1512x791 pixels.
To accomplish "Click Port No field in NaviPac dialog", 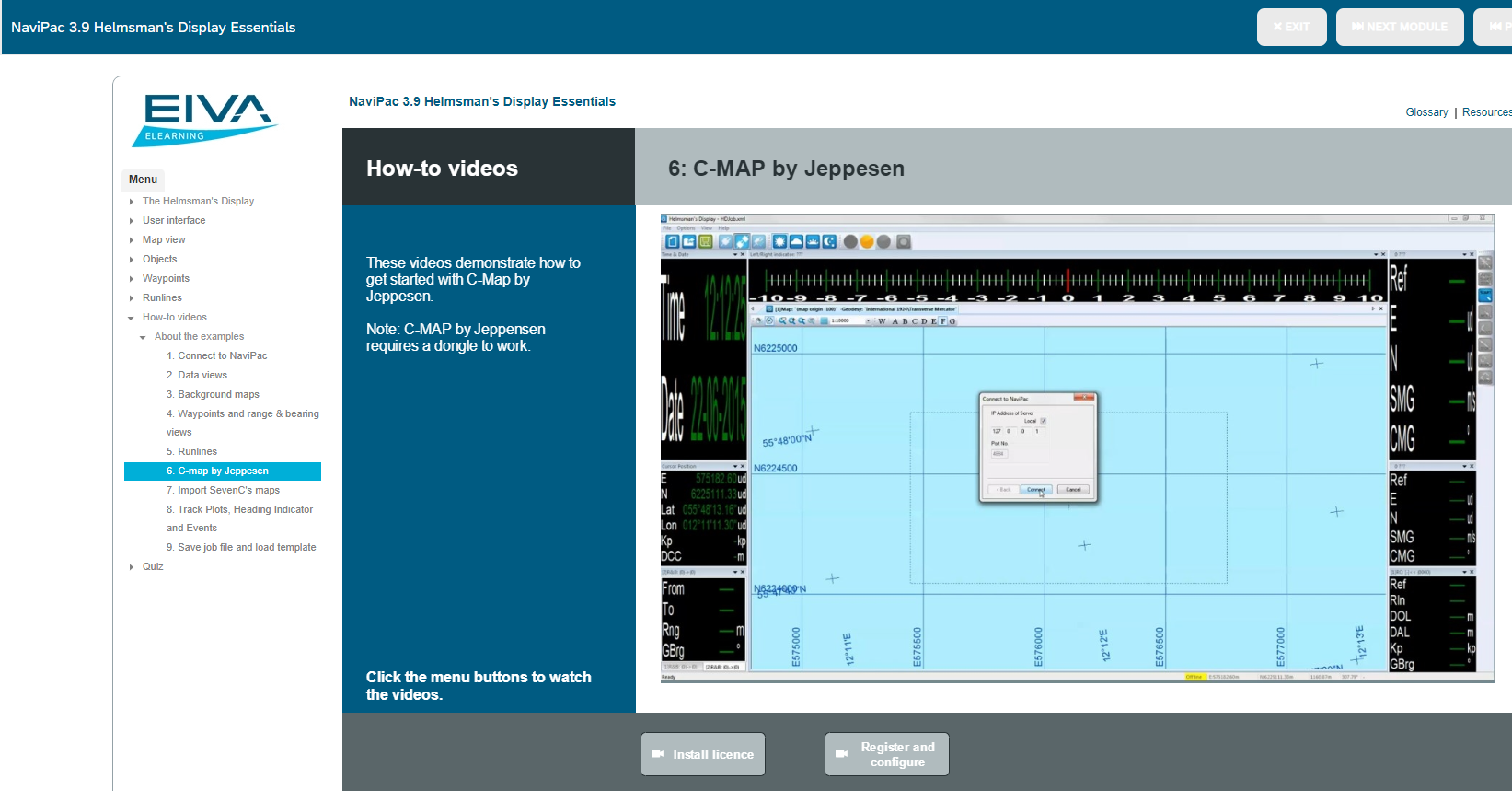I will (999, 454).
